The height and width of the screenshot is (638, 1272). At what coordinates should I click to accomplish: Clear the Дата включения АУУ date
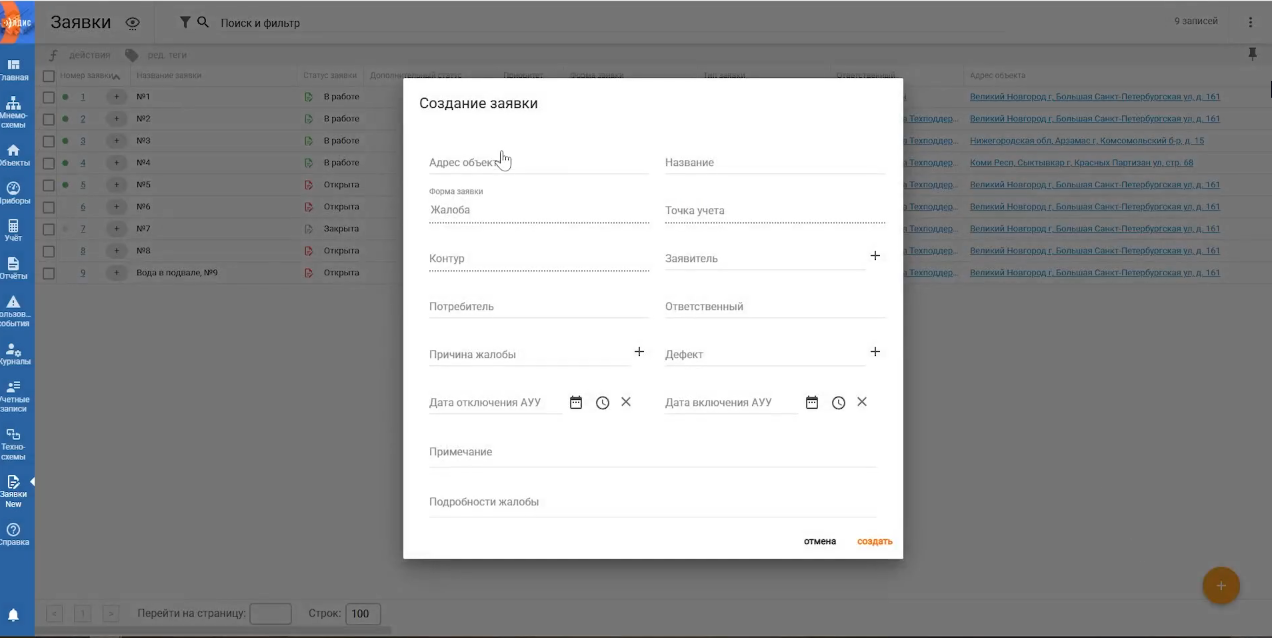pos(862,402)
